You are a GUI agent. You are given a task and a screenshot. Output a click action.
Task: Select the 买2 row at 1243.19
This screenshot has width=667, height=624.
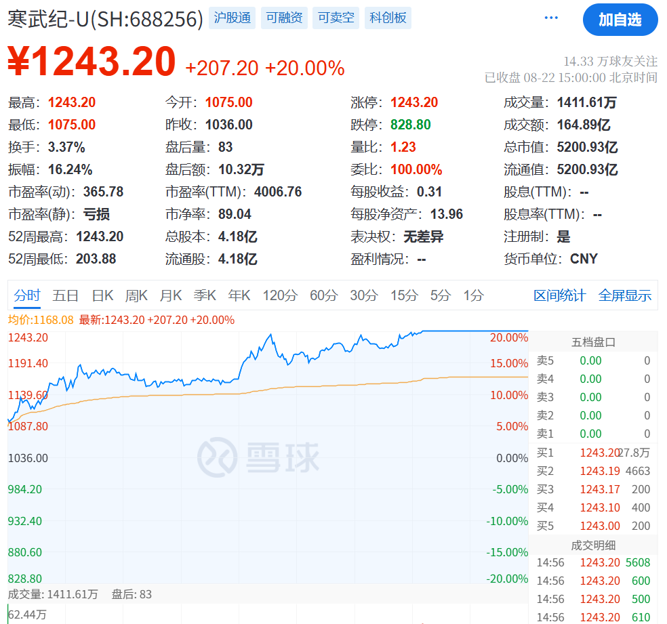tap(593, 471)
